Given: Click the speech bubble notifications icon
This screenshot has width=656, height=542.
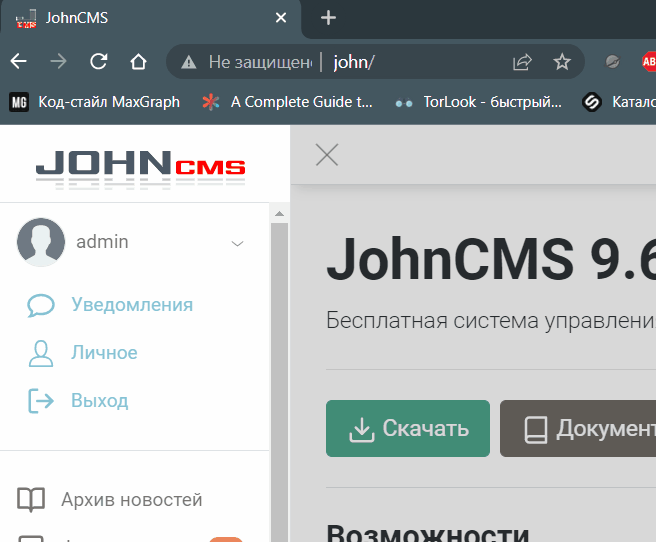Looking at the screenshot, I should (41, 305).
